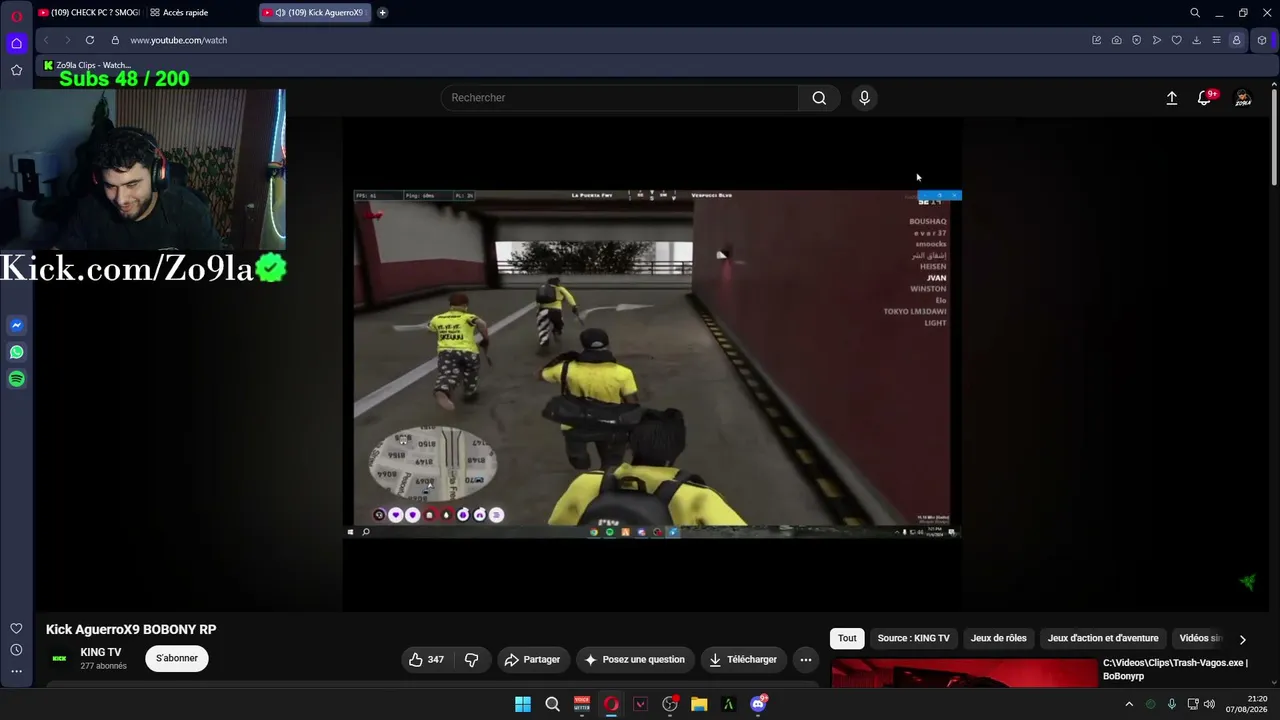The width and height of the screenshot is (1280, 720).
Task: Share the video using Partager
Action: [532, 660]
